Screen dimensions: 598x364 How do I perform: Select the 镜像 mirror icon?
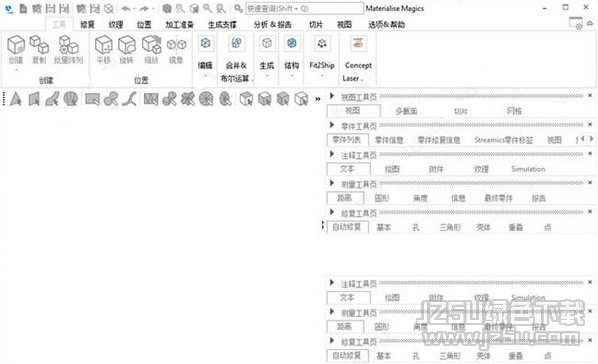tap(176, 45)
